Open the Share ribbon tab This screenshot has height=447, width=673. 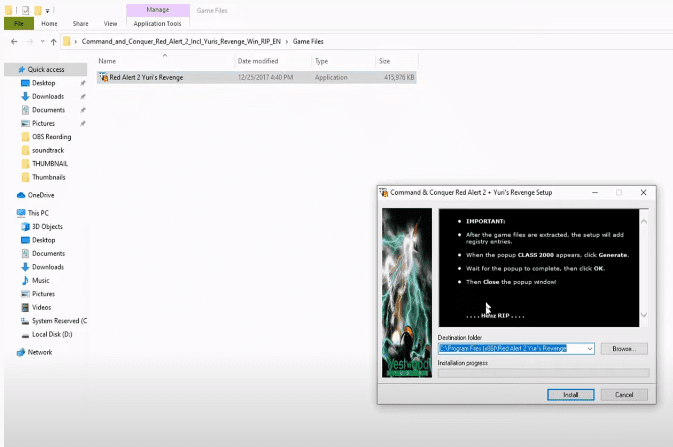point(80,24)
